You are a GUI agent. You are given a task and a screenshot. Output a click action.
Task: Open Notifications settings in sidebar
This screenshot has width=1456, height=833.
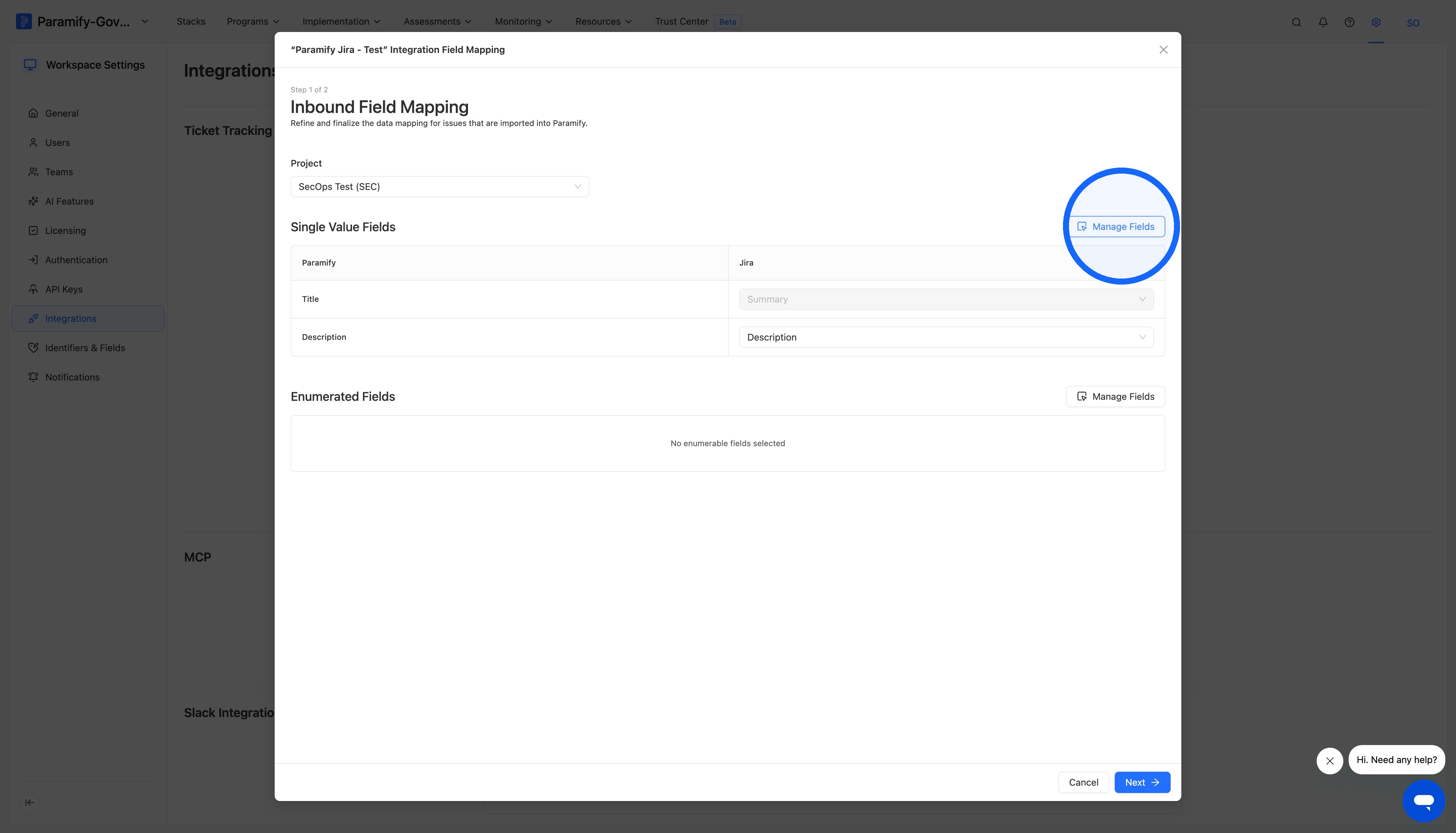[x=88, y=377]
